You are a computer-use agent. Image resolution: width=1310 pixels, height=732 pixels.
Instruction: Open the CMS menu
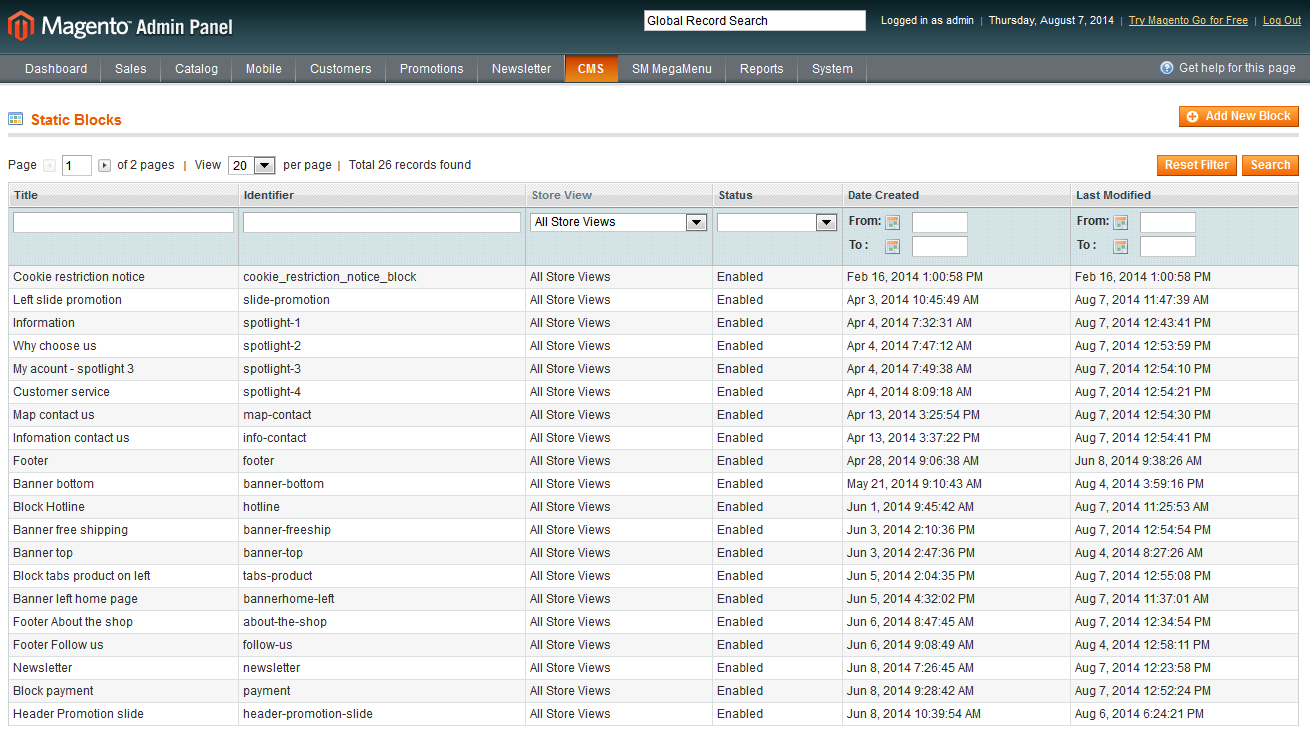coord(591,69)
